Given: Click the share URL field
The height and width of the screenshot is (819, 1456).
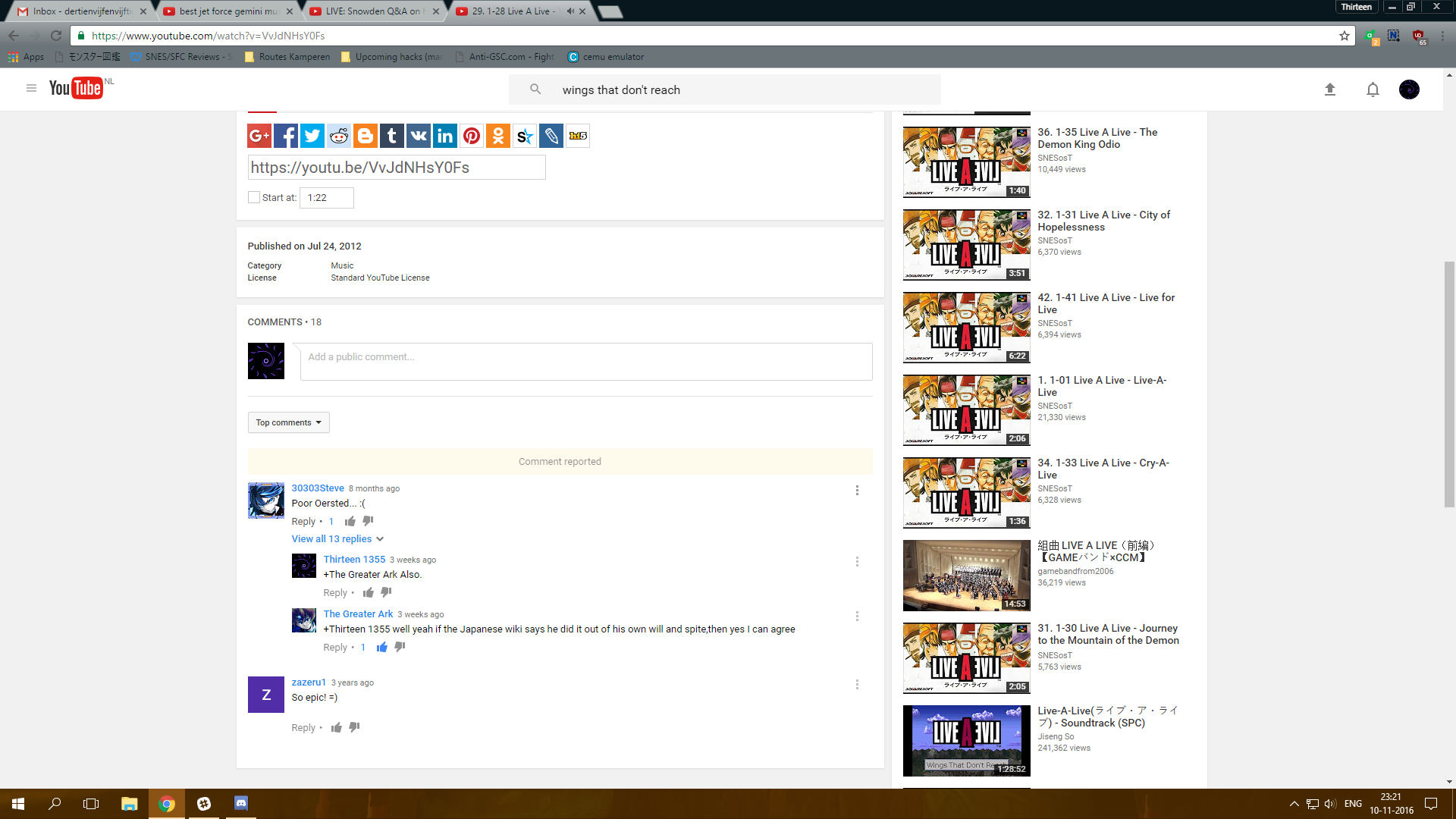Looking at the screenshot, I should pyautogui.click(x=397, y=168).
